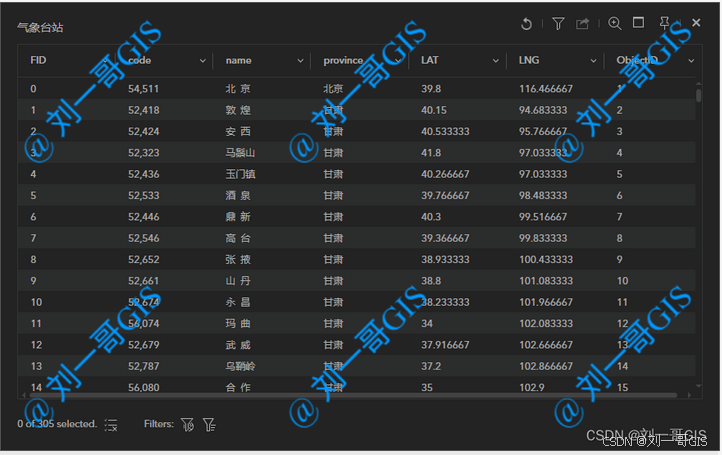Click name cell 山 丹
The width and height of the screenshot is (722, 455).
(238, 281)
